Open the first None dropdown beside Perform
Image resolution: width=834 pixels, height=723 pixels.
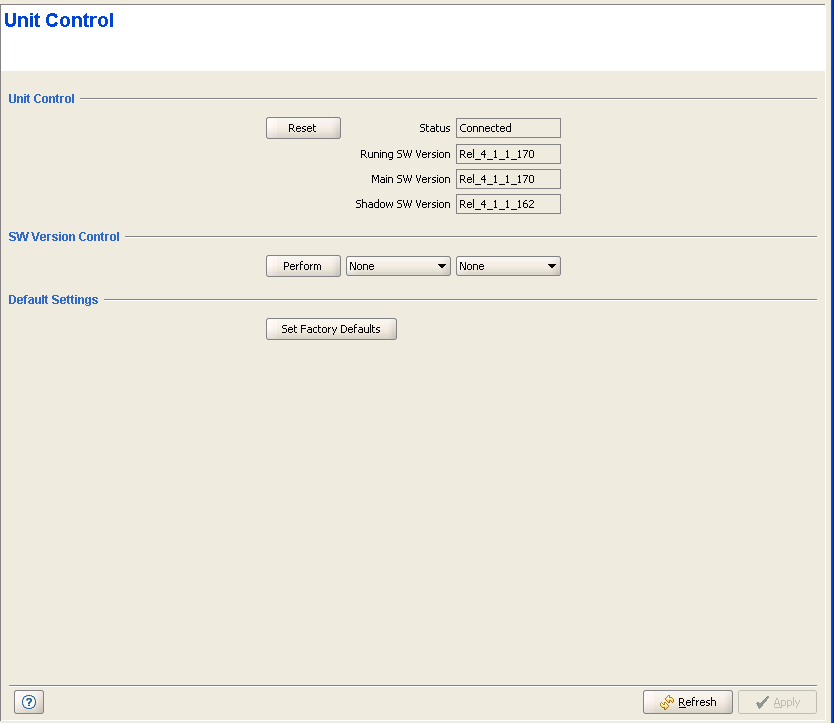click(398, 266)
